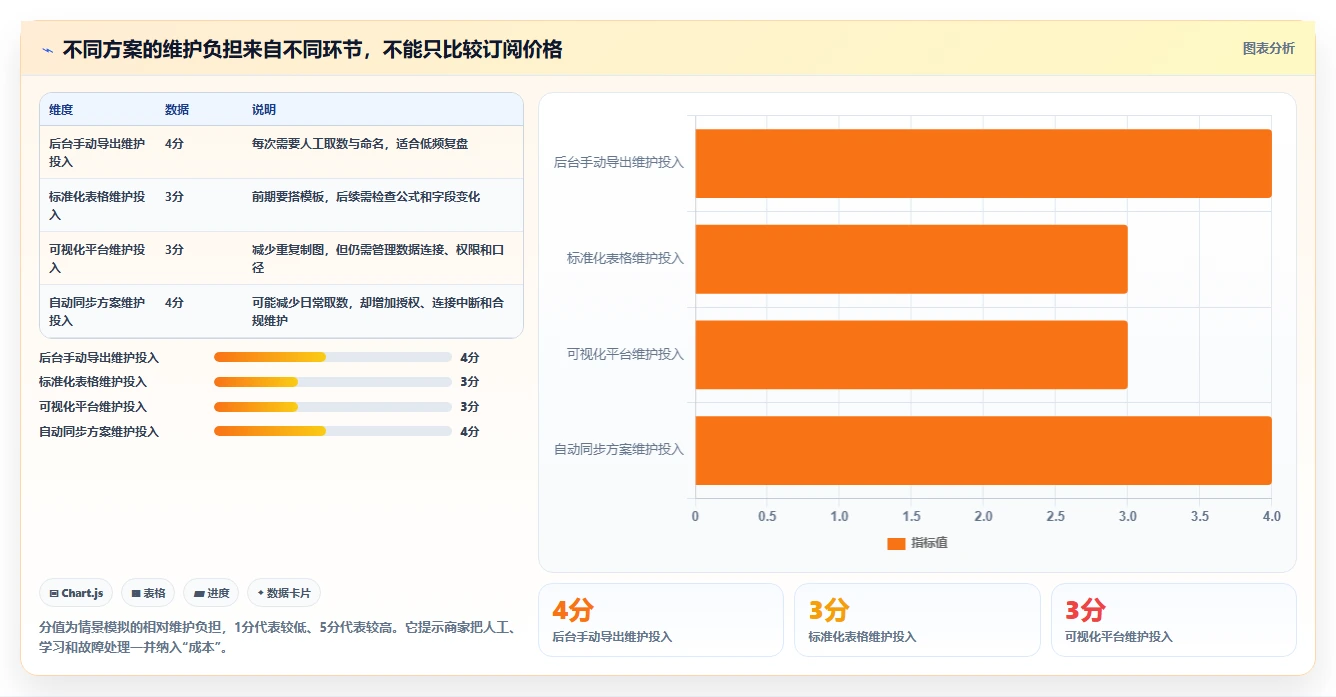Click the 表格 tag pill
This screenshot has width=1336, height=697.
pos(148,593)
